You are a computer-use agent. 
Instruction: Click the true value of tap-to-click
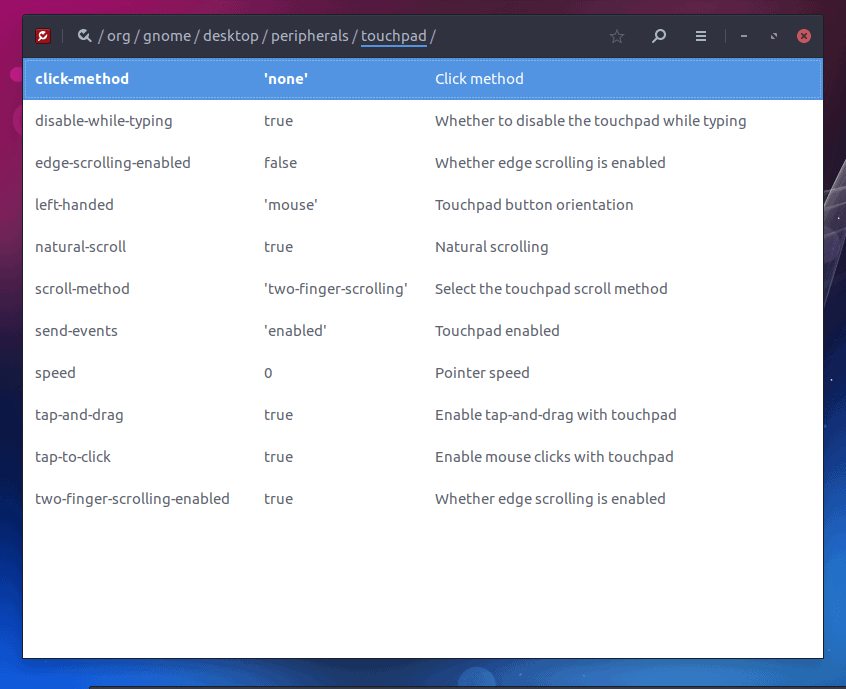[x=278, y=457]
